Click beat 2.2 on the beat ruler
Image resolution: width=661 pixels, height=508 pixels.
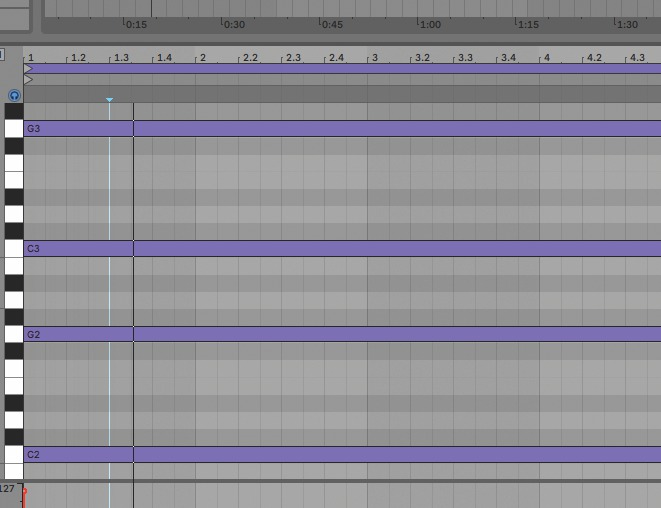250,58
